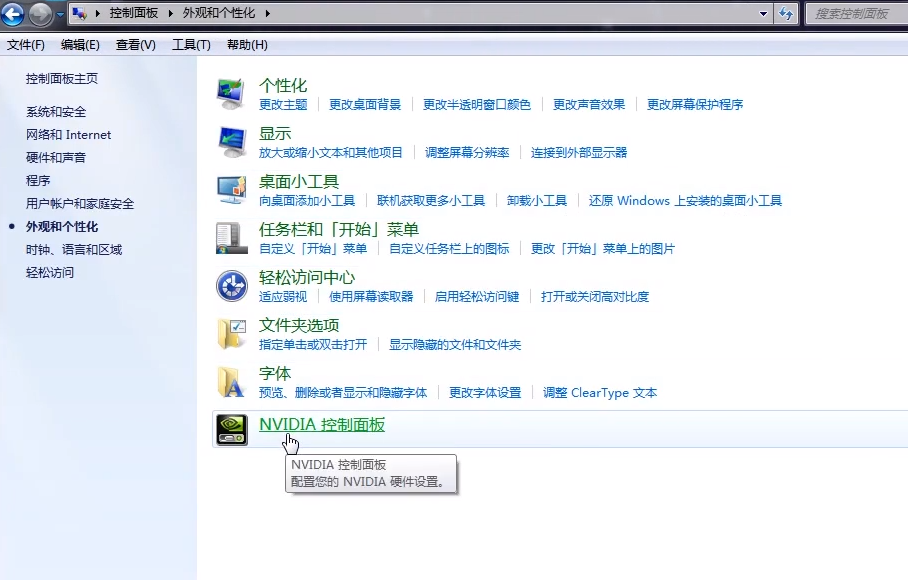The height and width of the screenshot is (580, 908).
Task: Open the 个性化 heading link
Action: click(x=283, y=86)
